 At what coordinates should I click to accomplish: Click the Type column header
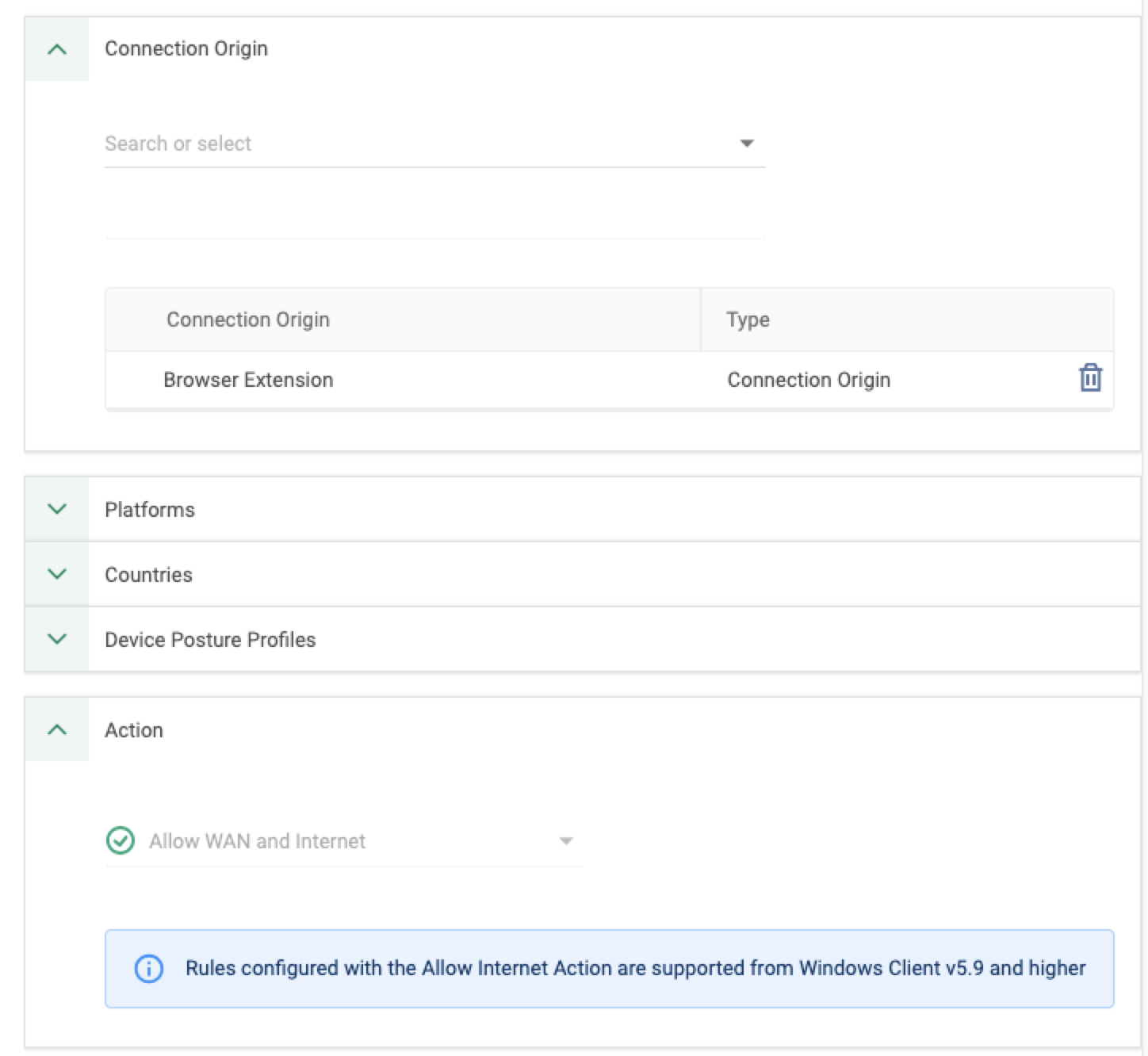click(x=747, y=319)
